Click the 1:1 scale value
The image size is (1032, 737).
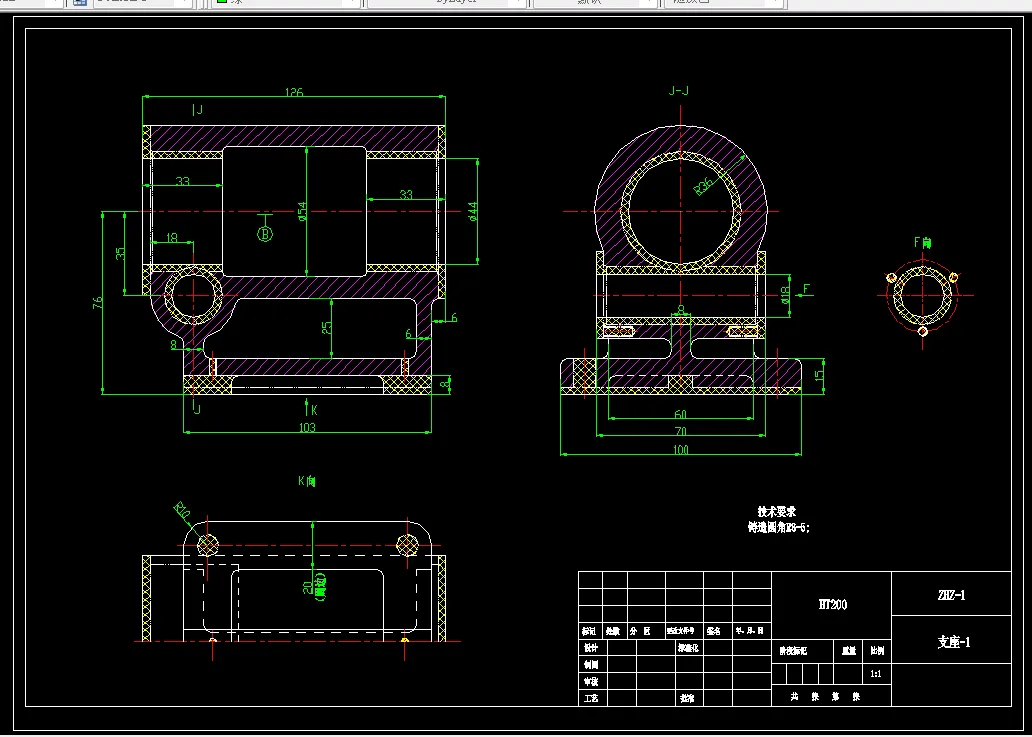point(876,674)
